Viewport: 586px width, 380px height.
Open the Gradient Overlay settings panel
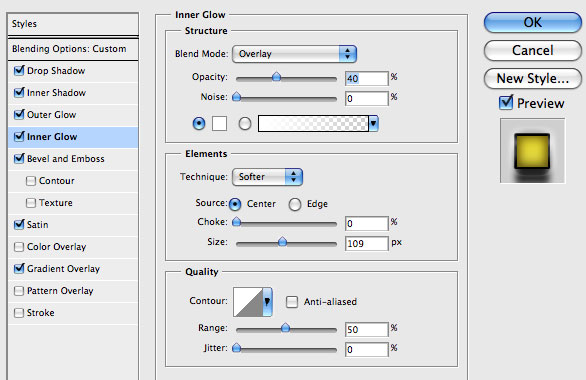click(64, 269)
